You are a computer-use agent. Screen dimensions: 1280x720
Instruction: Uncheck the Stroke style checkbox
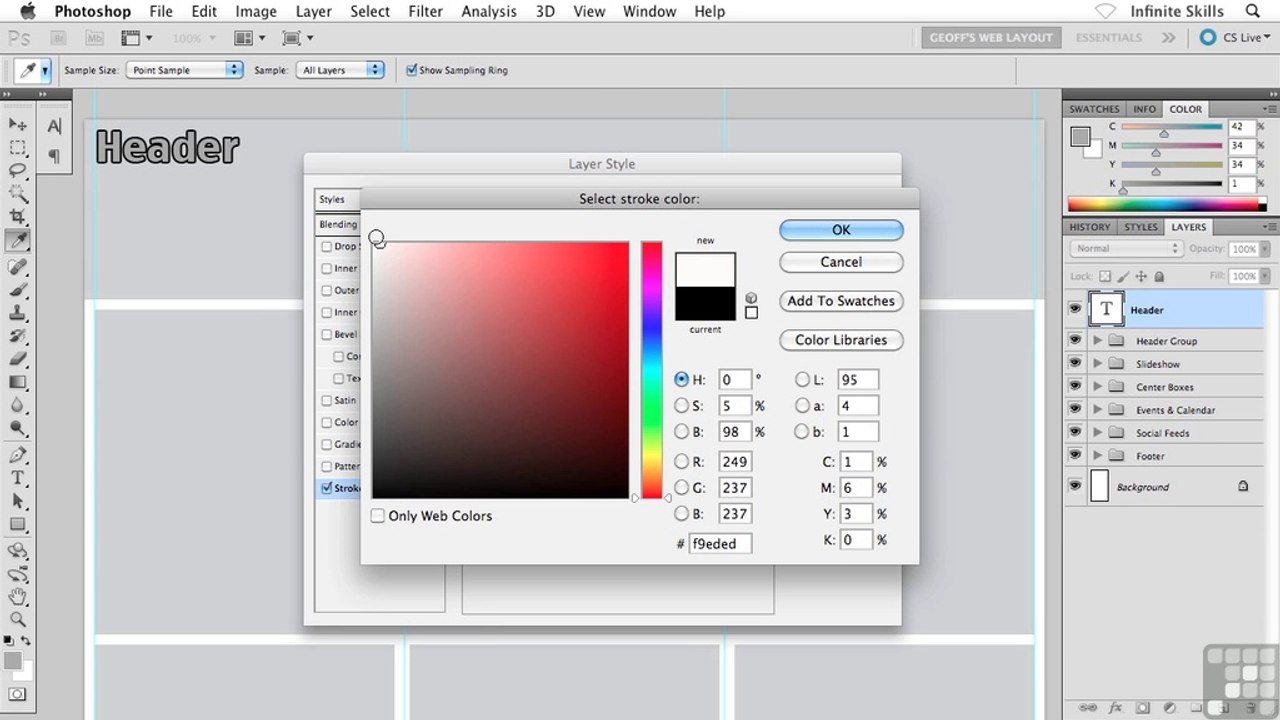(326, 488)
